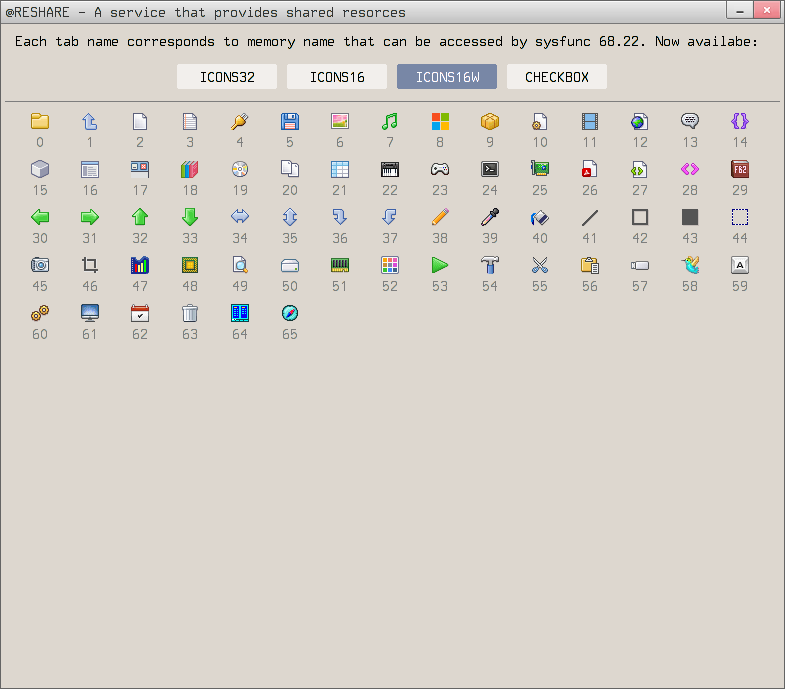Screen dimensions: 785x689
Task: Select the ICONS16W tab
Action: click(447, 77)
